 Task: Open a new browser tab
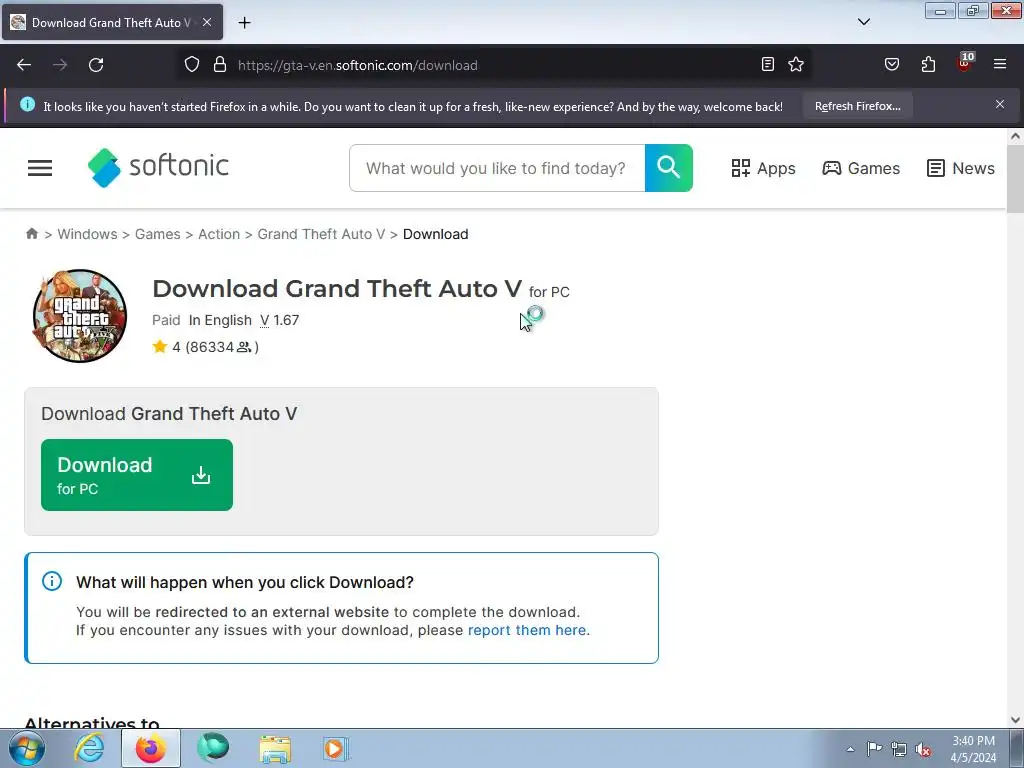(x=244, y=23)
